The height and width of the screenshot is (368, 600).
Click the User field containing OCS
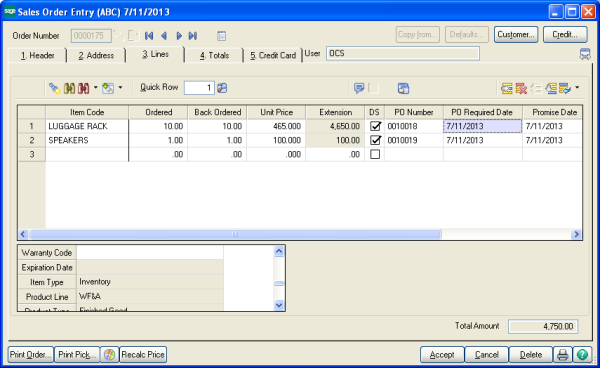coord(403,54)
